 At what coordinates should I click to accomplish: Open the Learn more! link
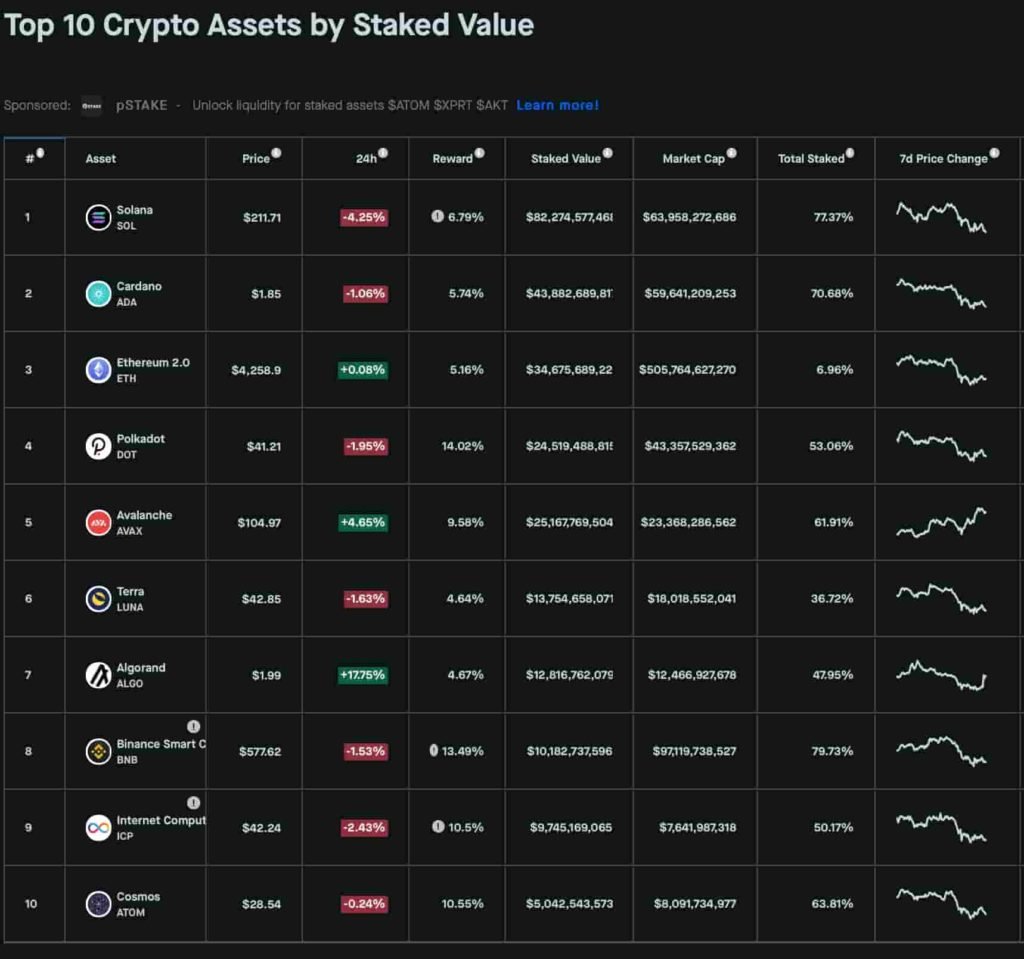tap(557, 105)
